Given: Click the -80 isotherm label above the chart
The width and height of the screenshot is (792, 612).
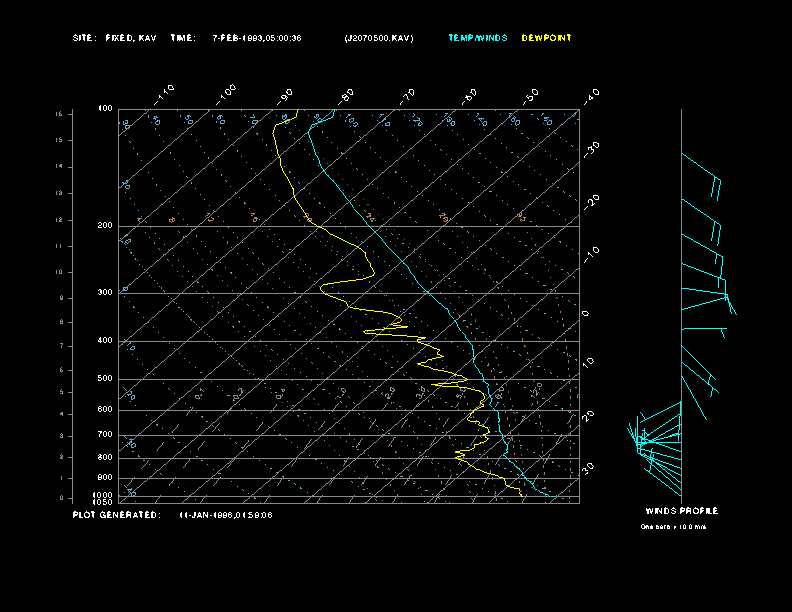Looking at the screenshot, I should pyautogui.click(x=347, y=96).
